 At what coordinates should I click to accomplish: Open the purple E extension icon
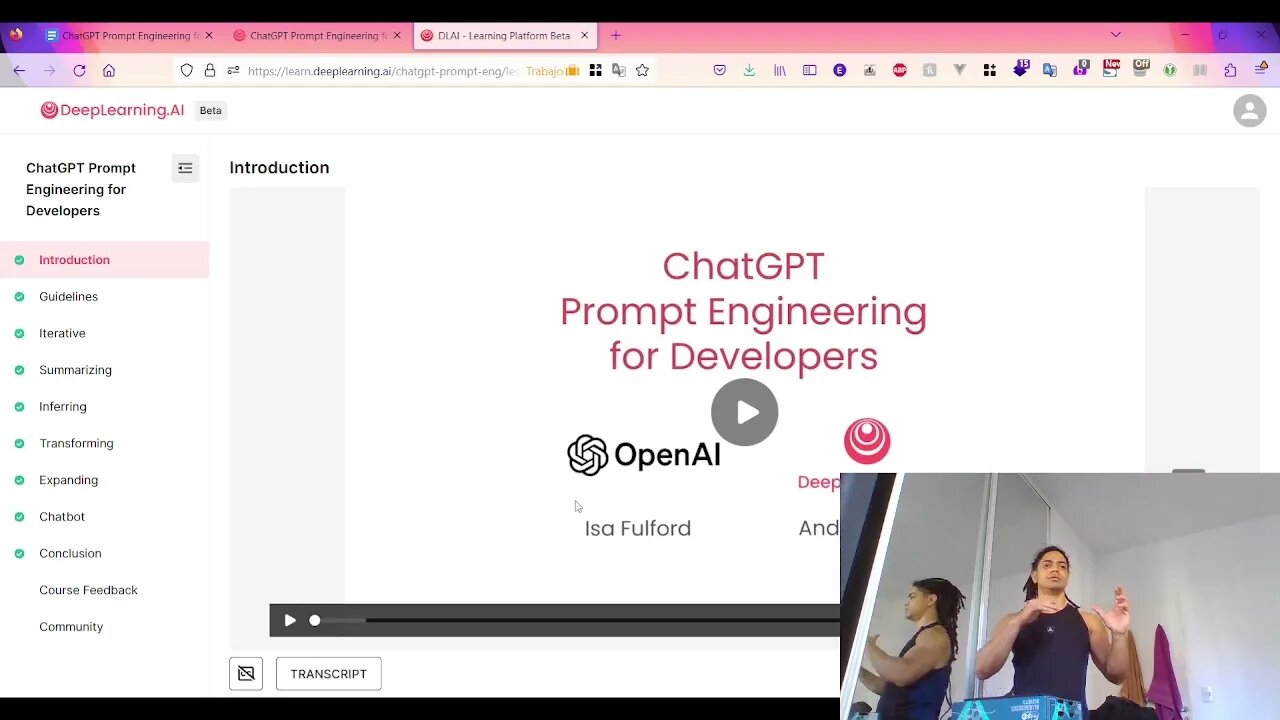pos(840,70)
